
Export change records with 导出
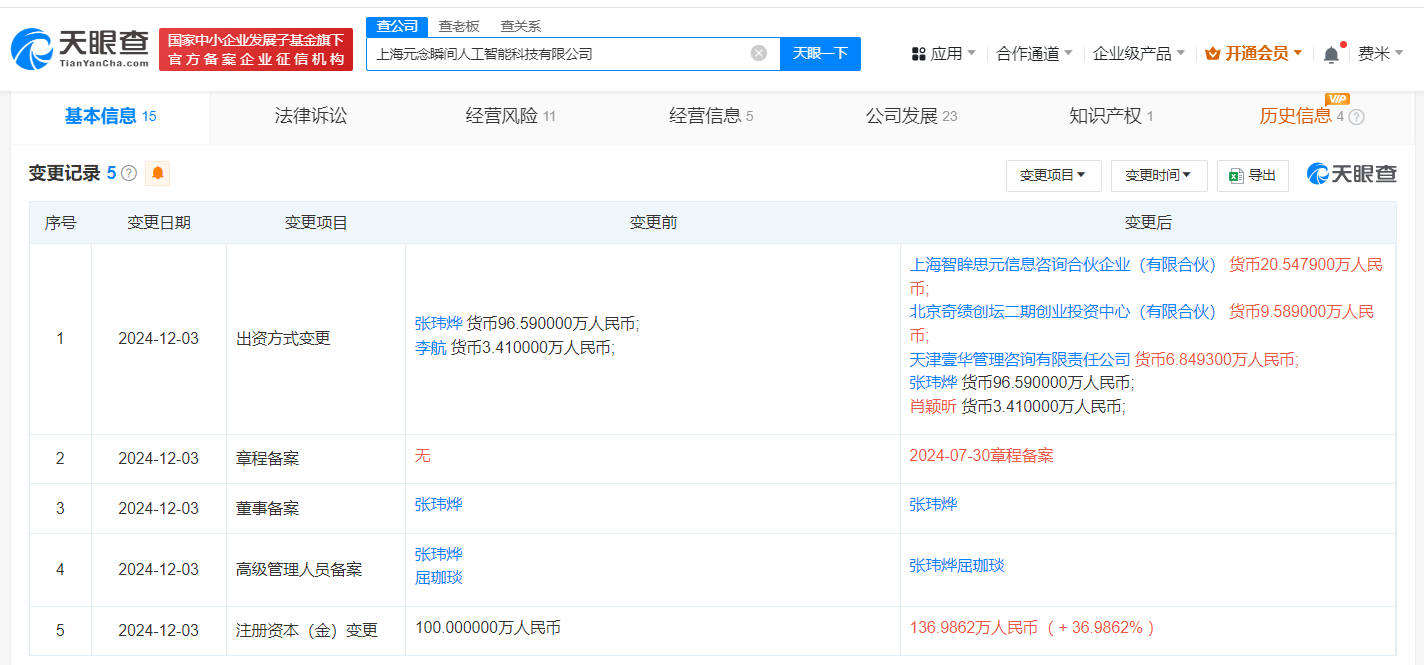pyautogui.click(x=1252, y=175)
